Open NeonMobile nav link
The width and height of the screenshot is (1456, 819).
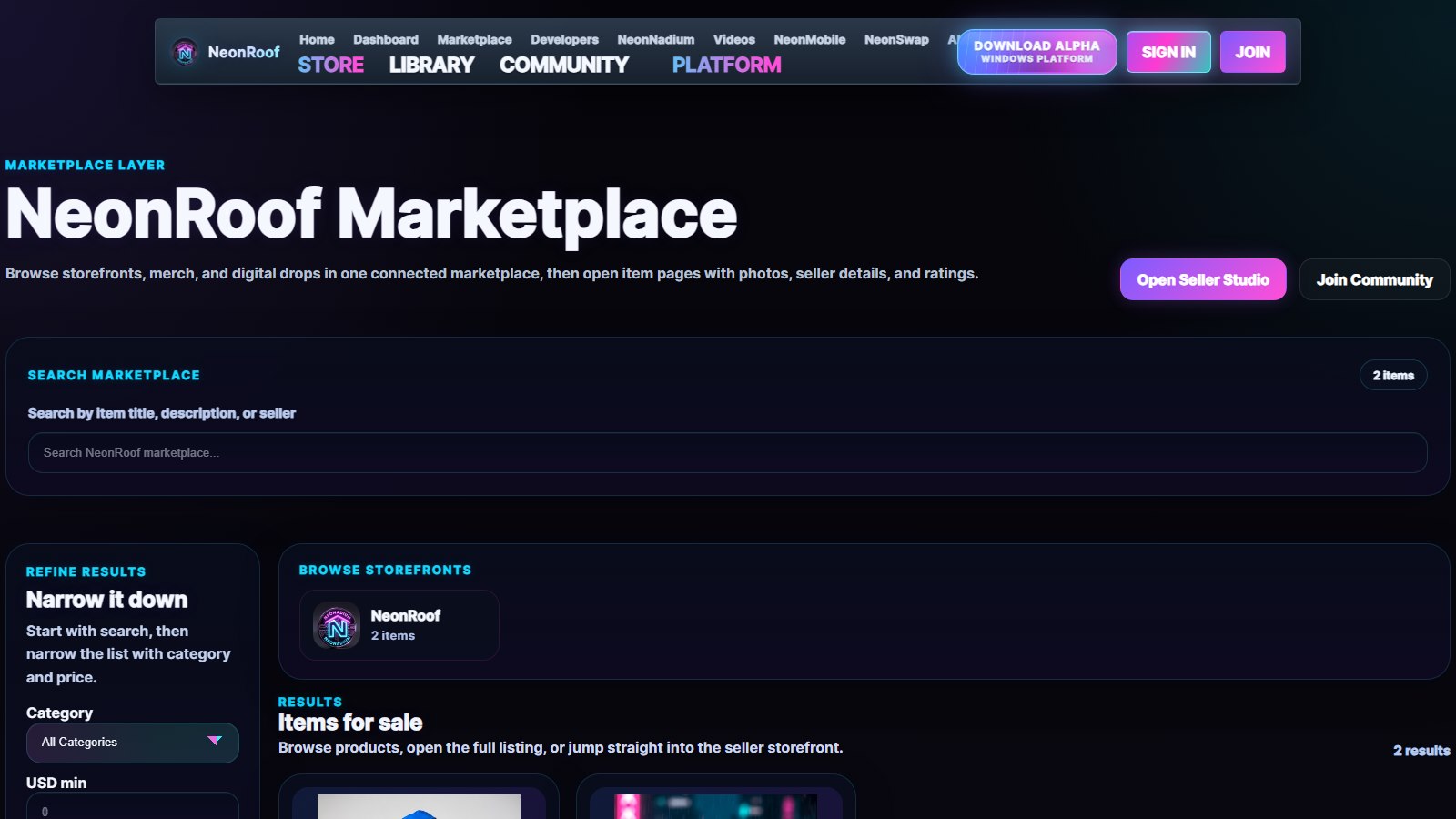(x=809, y=40)
